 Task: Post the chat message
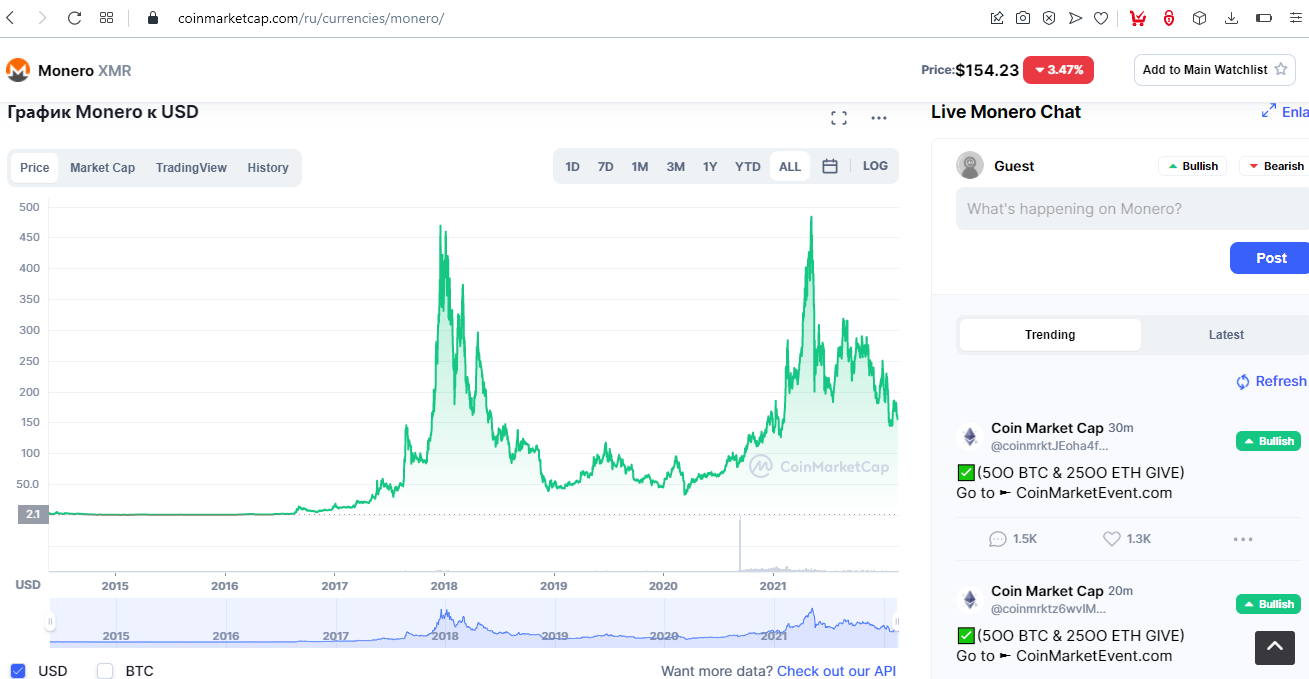click(x=1270, y=258)
